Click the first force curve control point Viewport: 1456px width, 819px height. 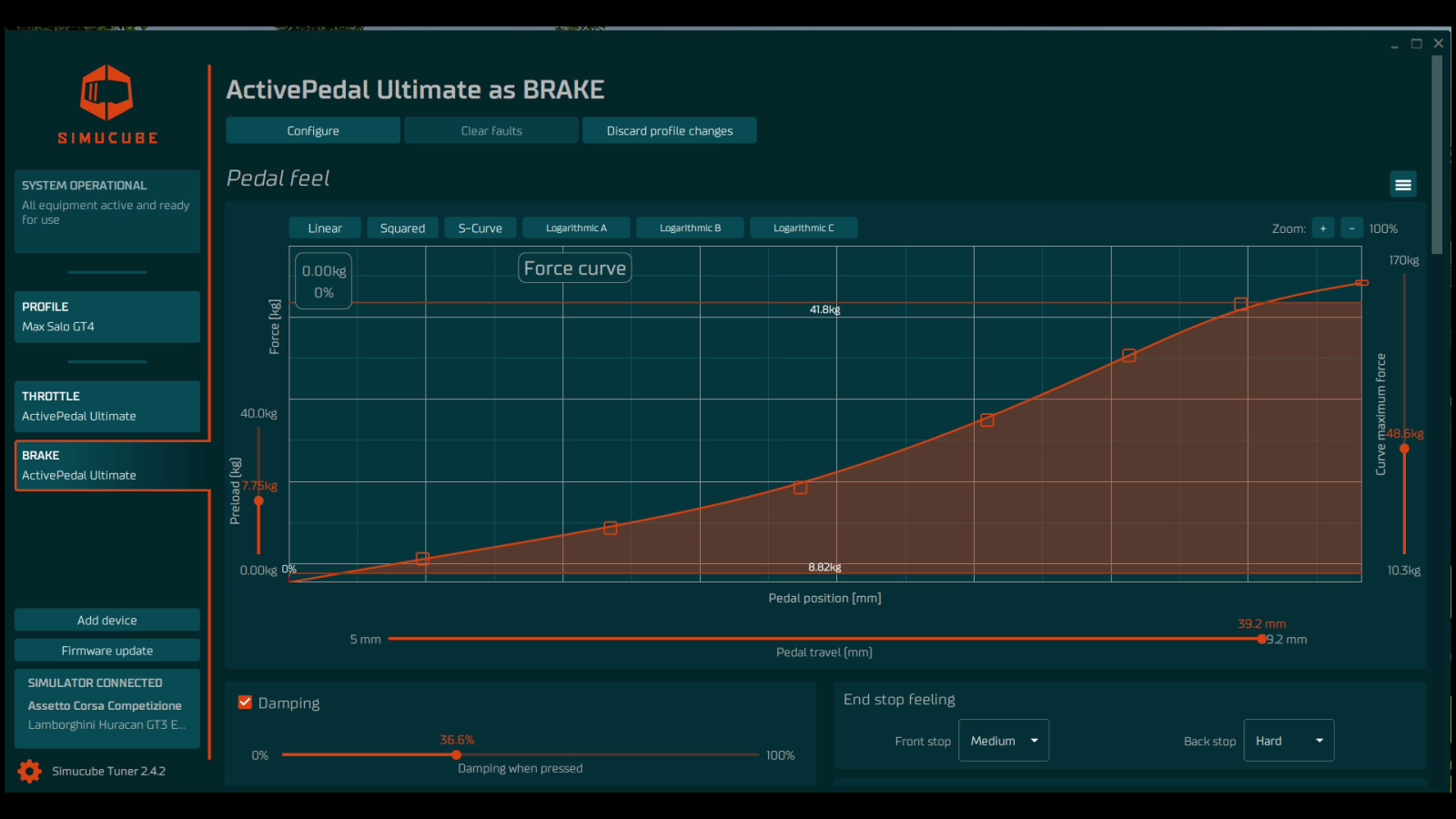pyautogui.click(x=422, y=559)
